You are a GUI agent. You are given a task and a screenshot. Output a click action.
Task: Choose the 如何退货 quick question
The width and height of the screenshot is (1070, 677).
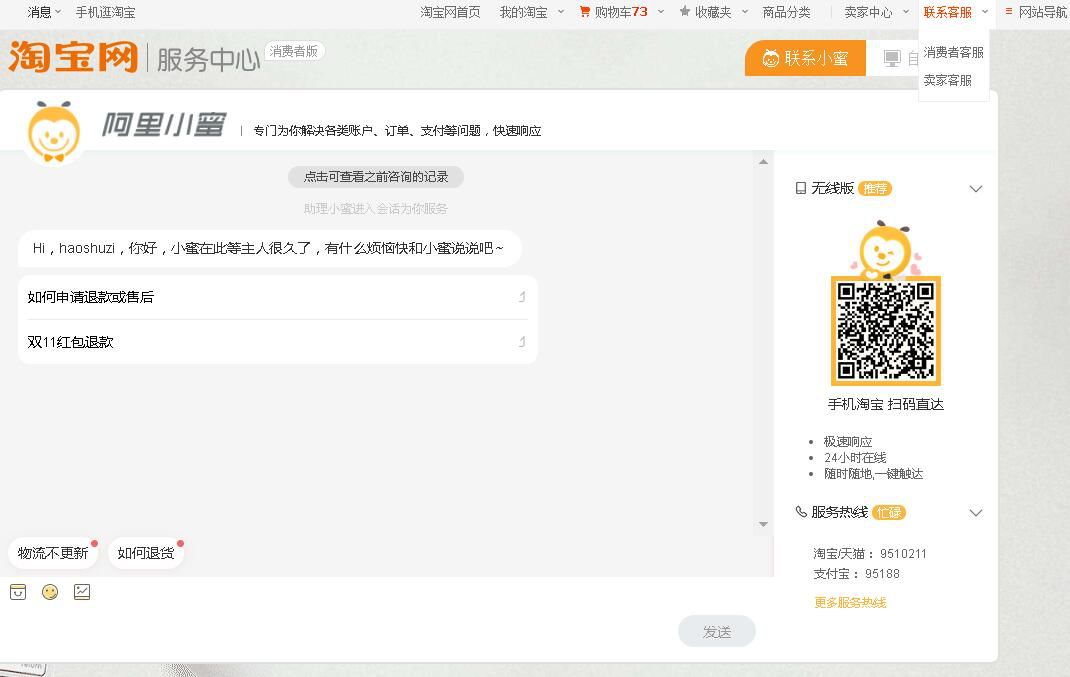[145, 553]
